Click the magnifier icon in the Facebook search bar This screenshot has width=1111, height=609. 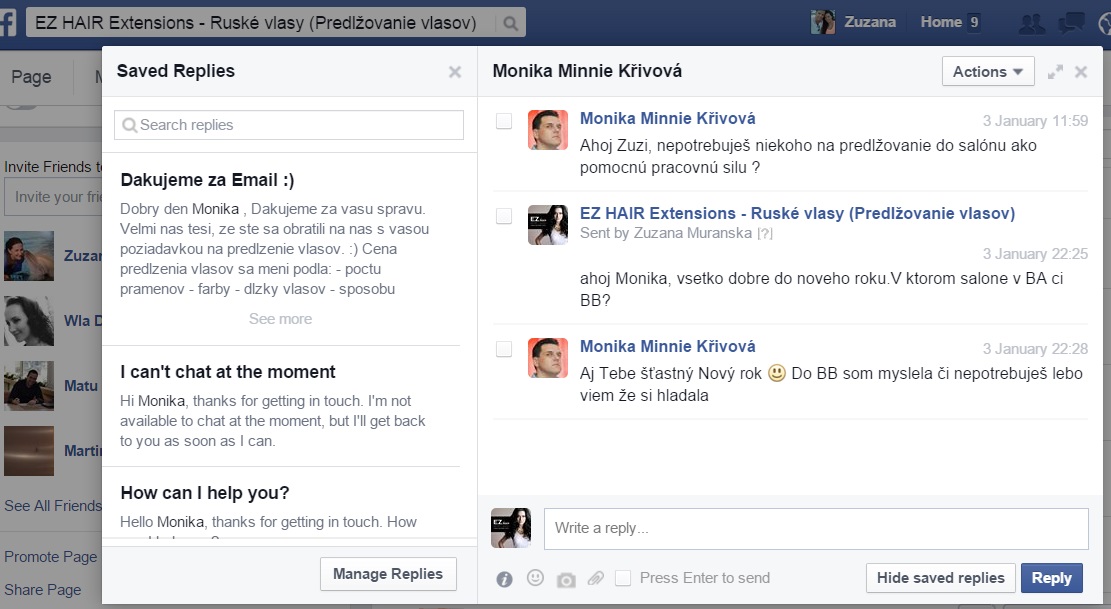tap(510, 23)
